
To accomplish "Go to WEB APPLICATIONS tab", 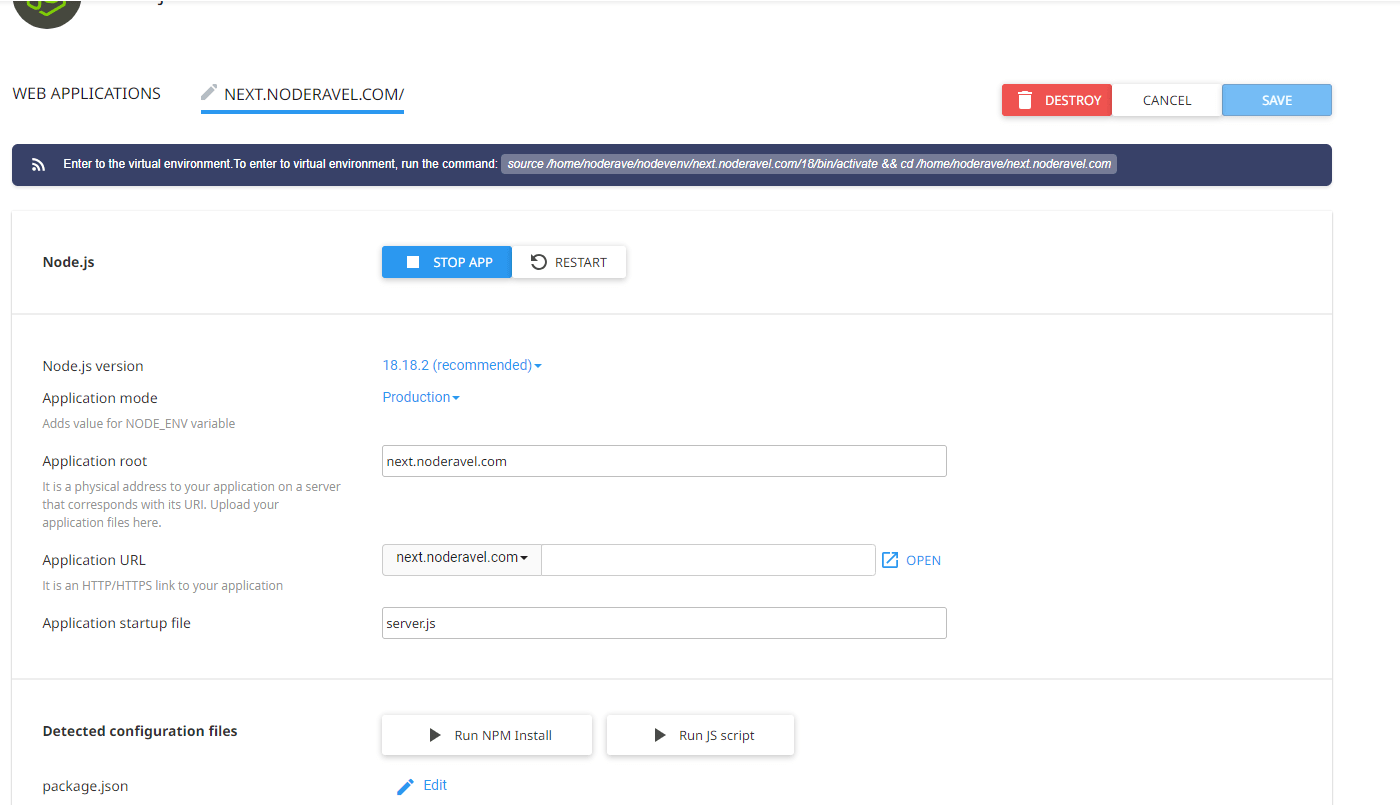I will pyautogui.click(x=87, y=93).
